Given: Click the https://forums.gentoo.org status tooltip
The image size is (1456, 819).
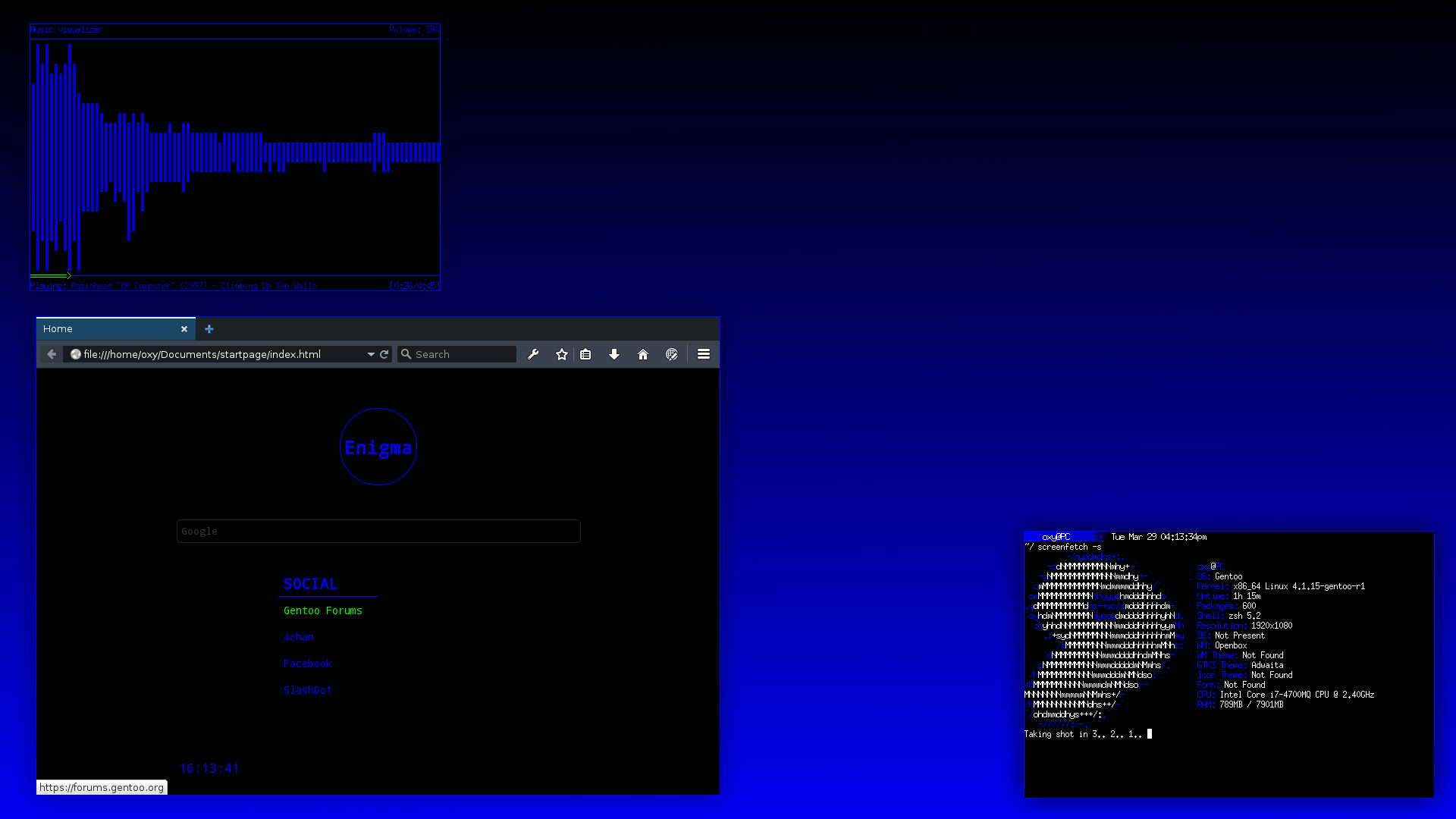Looking at the screenshot, I should 102,787.
